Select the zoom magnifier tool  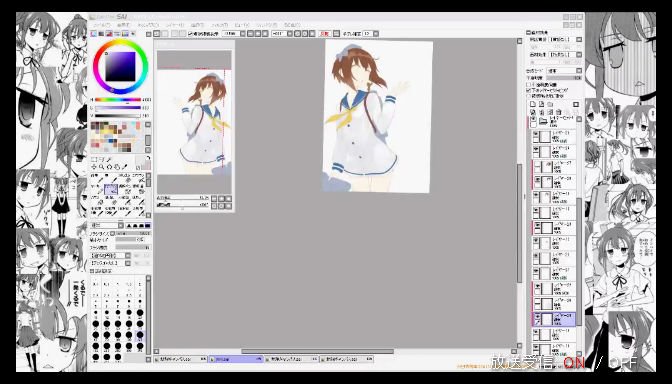tap(102, 167)
